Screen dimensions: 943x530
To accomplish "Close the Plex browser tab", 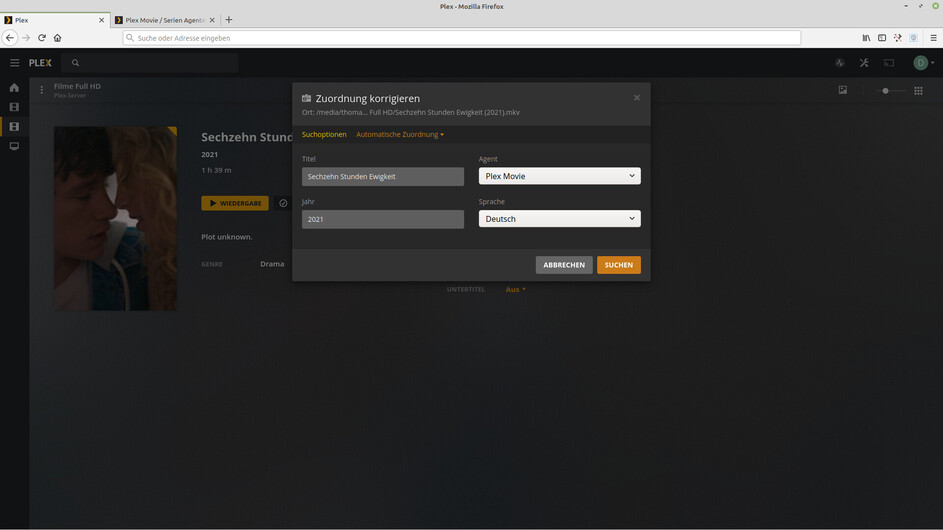I will 101,20.
